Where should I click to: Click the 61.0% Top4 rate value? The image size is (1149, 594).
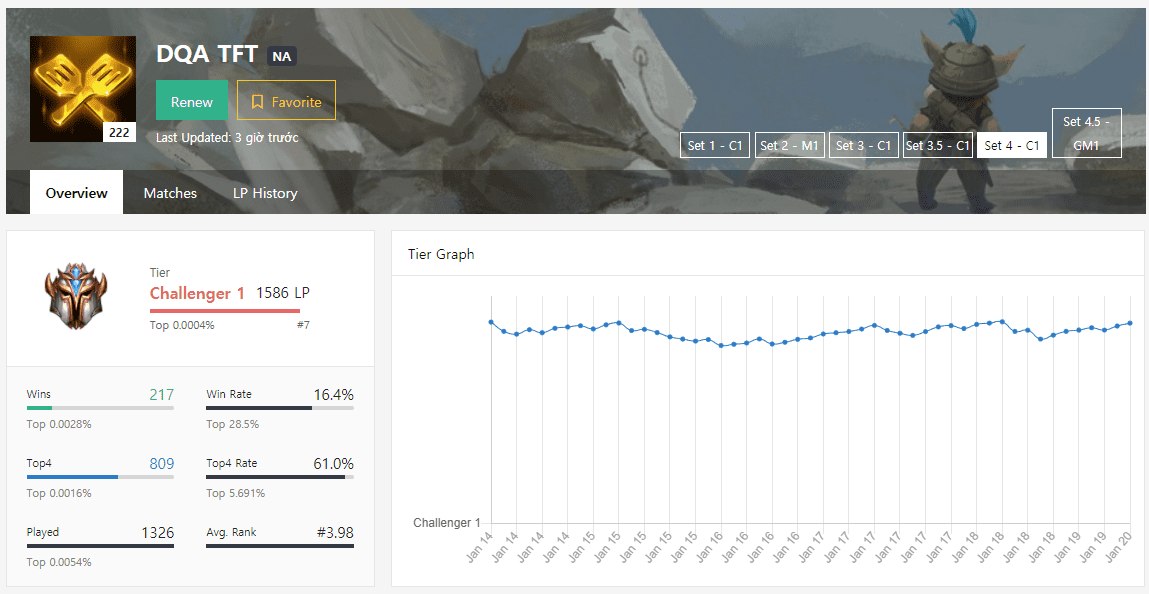[x=333, y=464]
